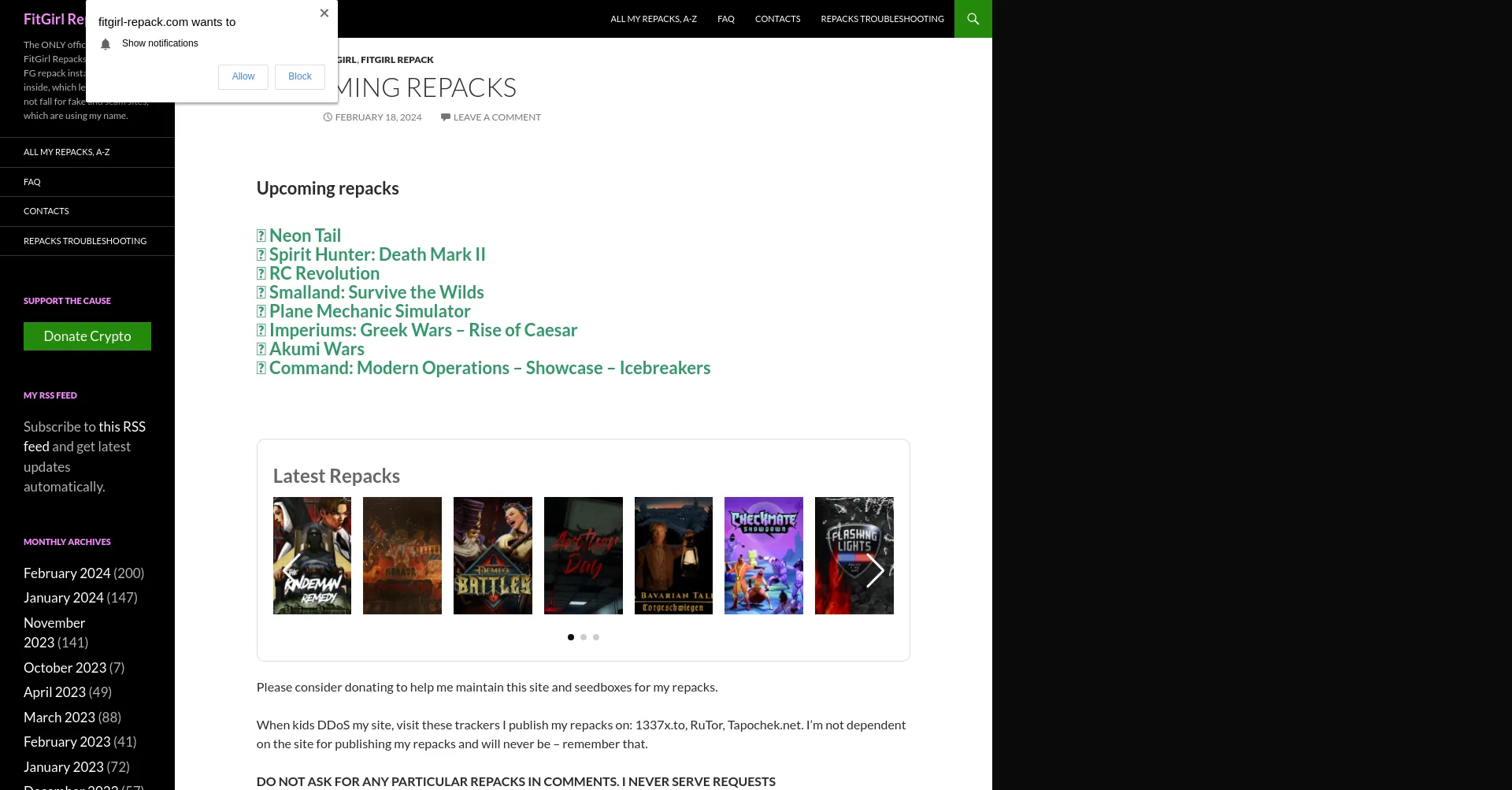Click the clock icon beside post date
Screen dimensions: 1512x790
point(328,117)
